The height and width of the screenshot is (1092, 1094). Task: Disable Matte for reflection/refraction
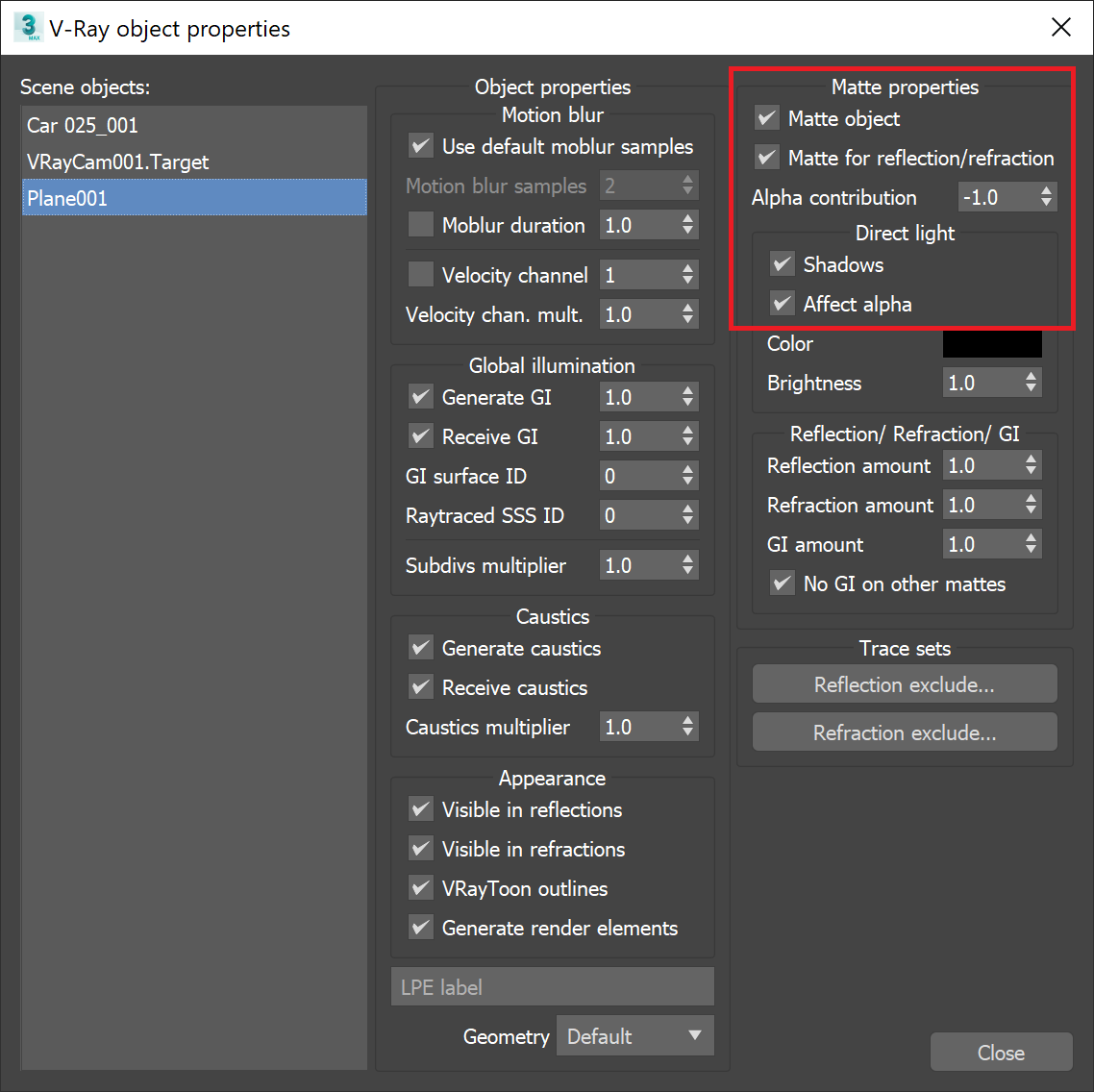click(x=766, y=159)
